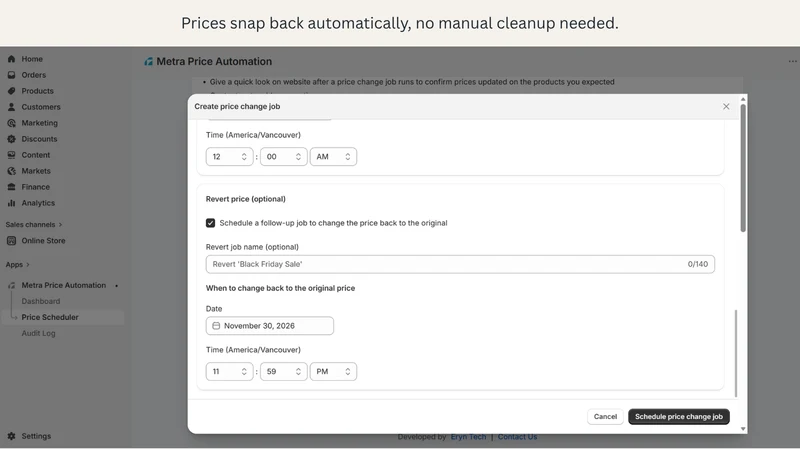Click the Metra app icon in sidebar
This screenshot has height=450, width=800.
(11, 285)
